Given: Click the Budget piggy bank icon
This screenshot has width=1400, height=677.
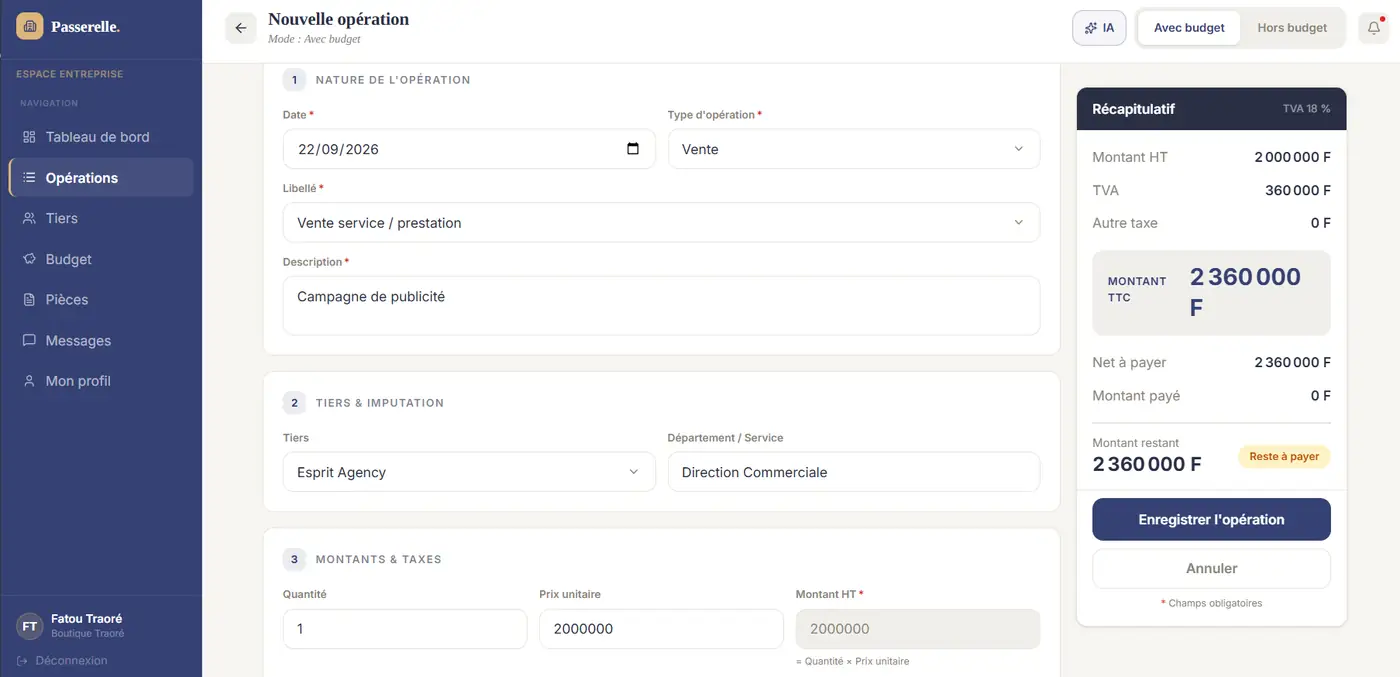Looking at the screenshot, I should 28,259.
